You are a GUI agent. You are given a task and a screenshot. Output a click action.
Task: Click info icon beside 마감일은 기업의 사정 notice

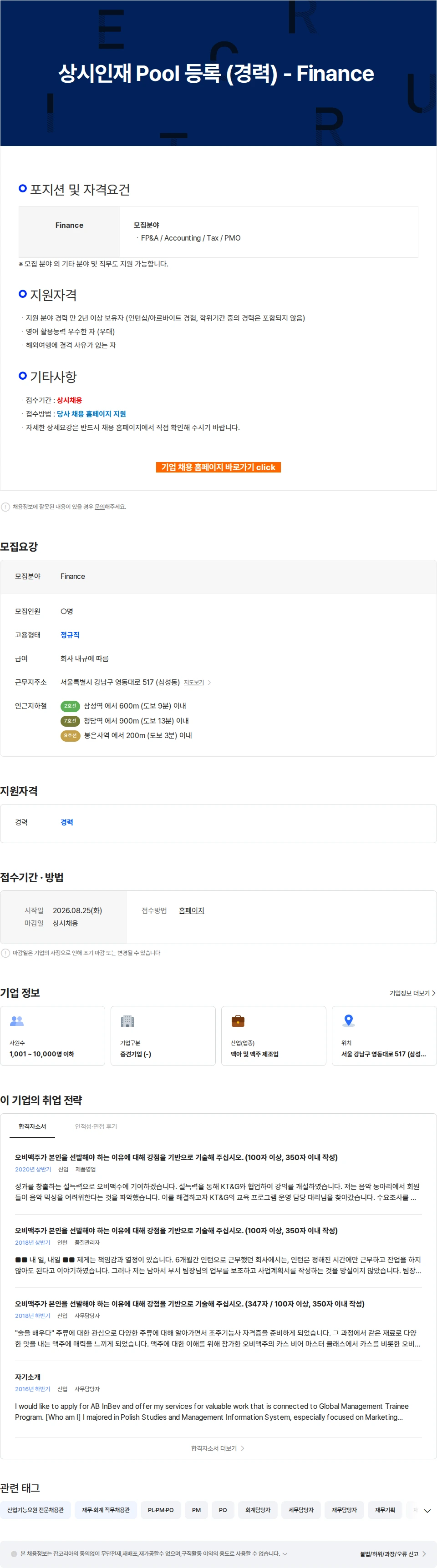click(x=5, y=953)
